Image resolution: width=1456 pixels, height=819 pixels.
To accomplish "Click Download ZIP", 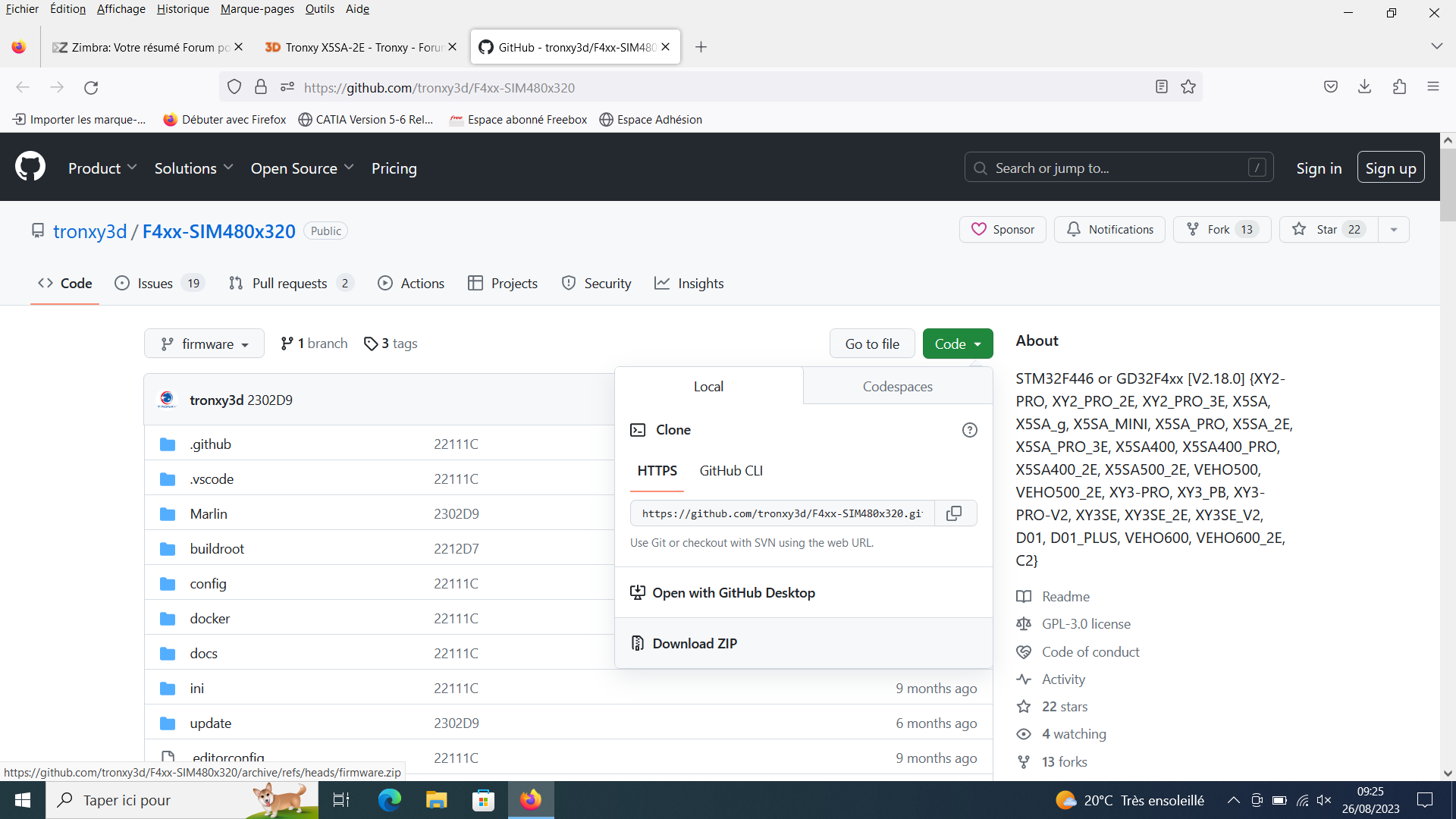I will pos(803,643).
